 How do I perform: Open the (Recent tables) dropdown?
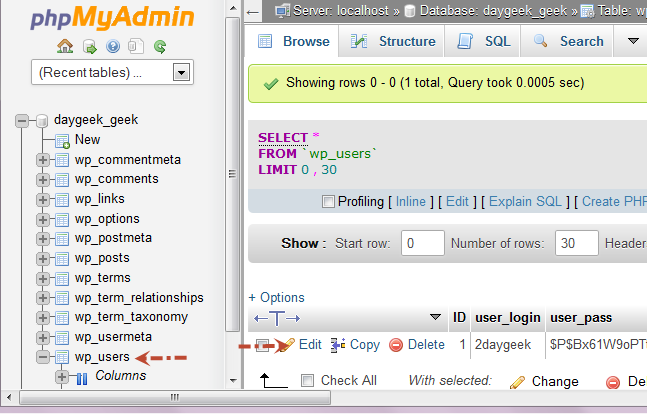(x=112, y=73)
